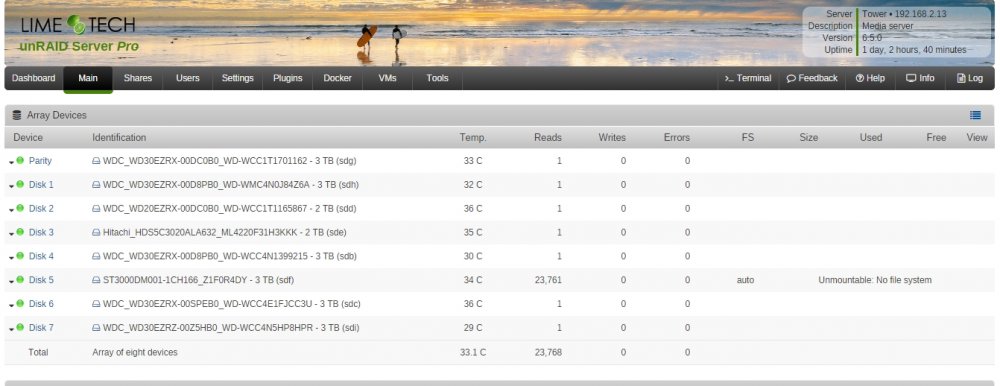The width and height of the screenshot is (1000, 386).
Task: Go to the Shares tab
Action: (x=138, y=78)
